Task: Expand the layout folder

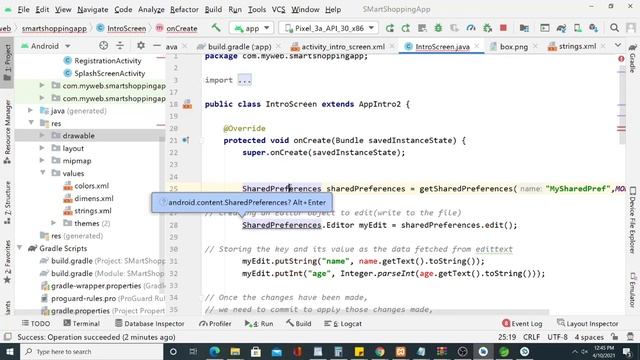Action: tap(42, 148)
